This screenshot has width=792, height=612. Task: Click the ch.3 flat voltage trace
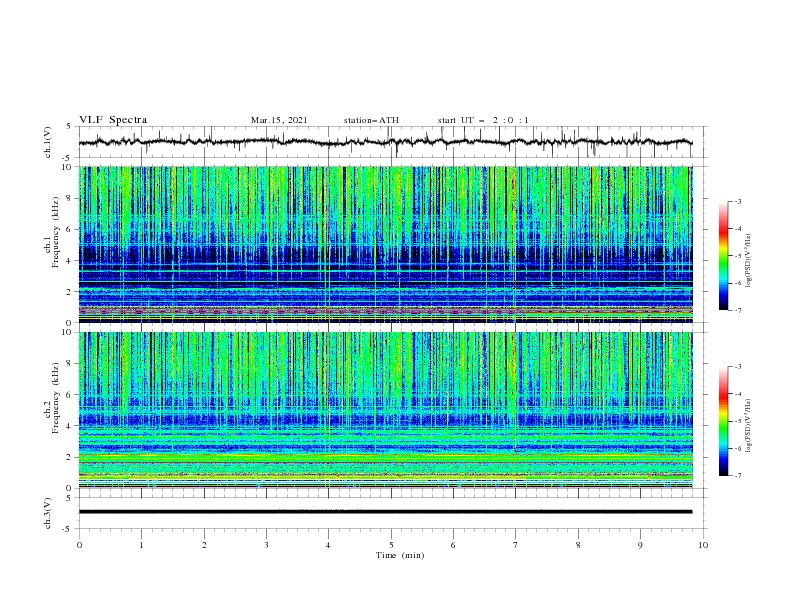pyautogui.click(x=385, y=512)
